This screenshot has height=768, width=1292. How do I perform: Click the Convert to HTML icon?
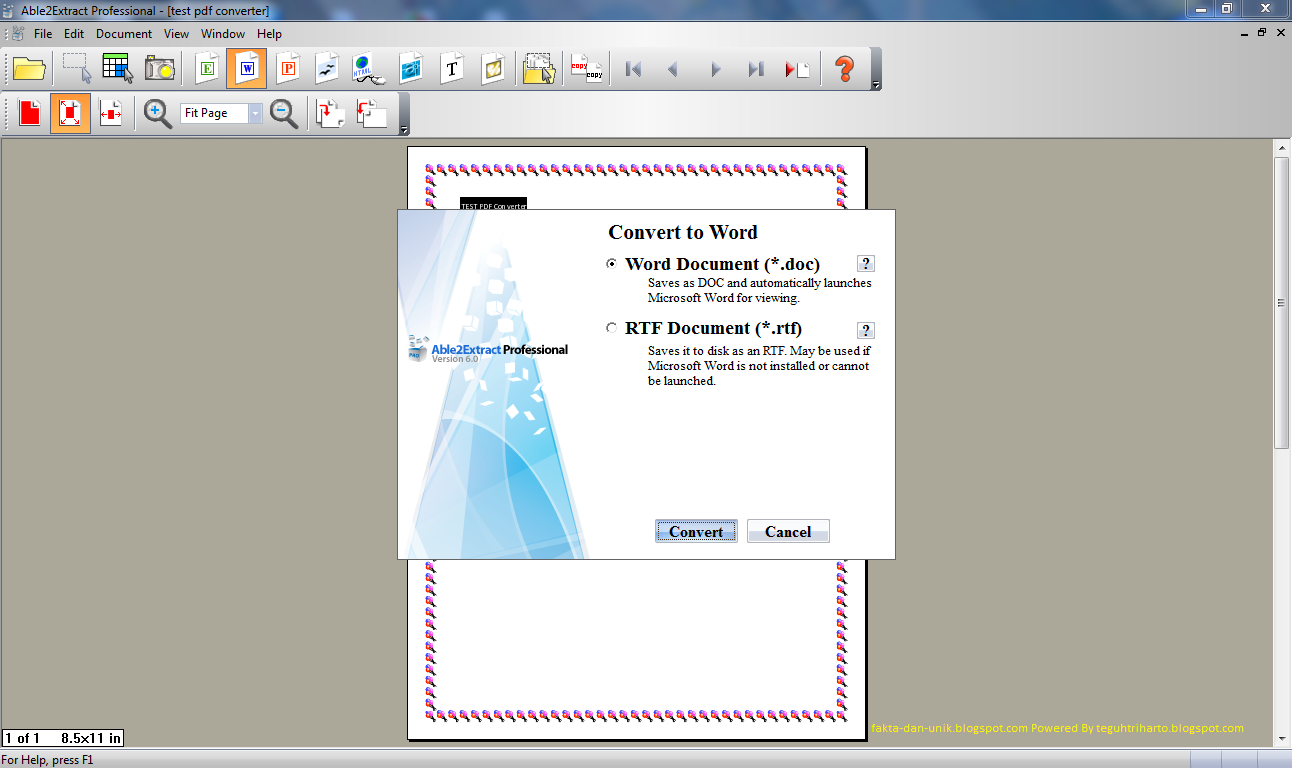[368, 69]
